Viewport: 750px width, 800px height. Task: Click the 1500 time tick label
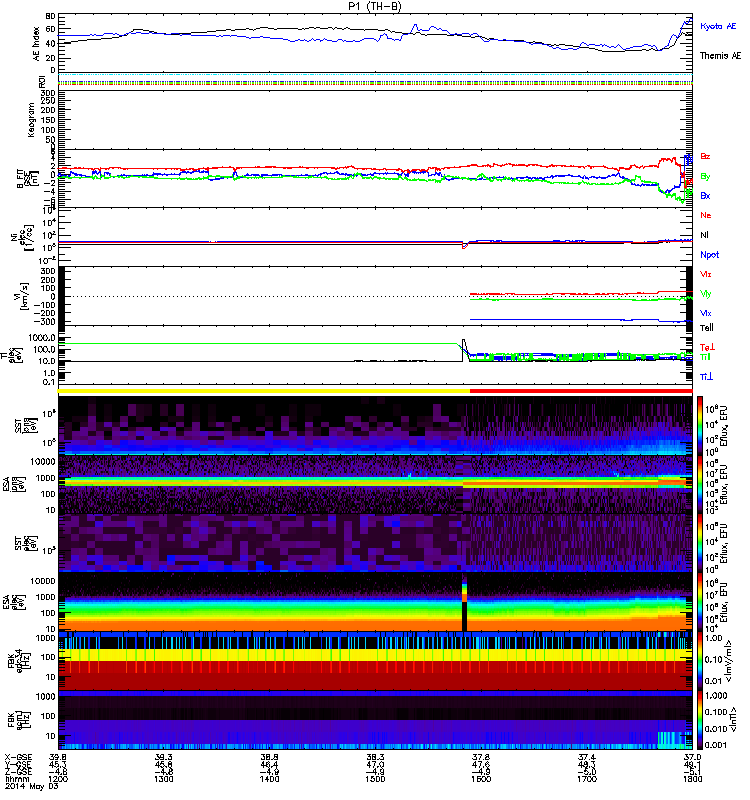click(x=375, y=779)
